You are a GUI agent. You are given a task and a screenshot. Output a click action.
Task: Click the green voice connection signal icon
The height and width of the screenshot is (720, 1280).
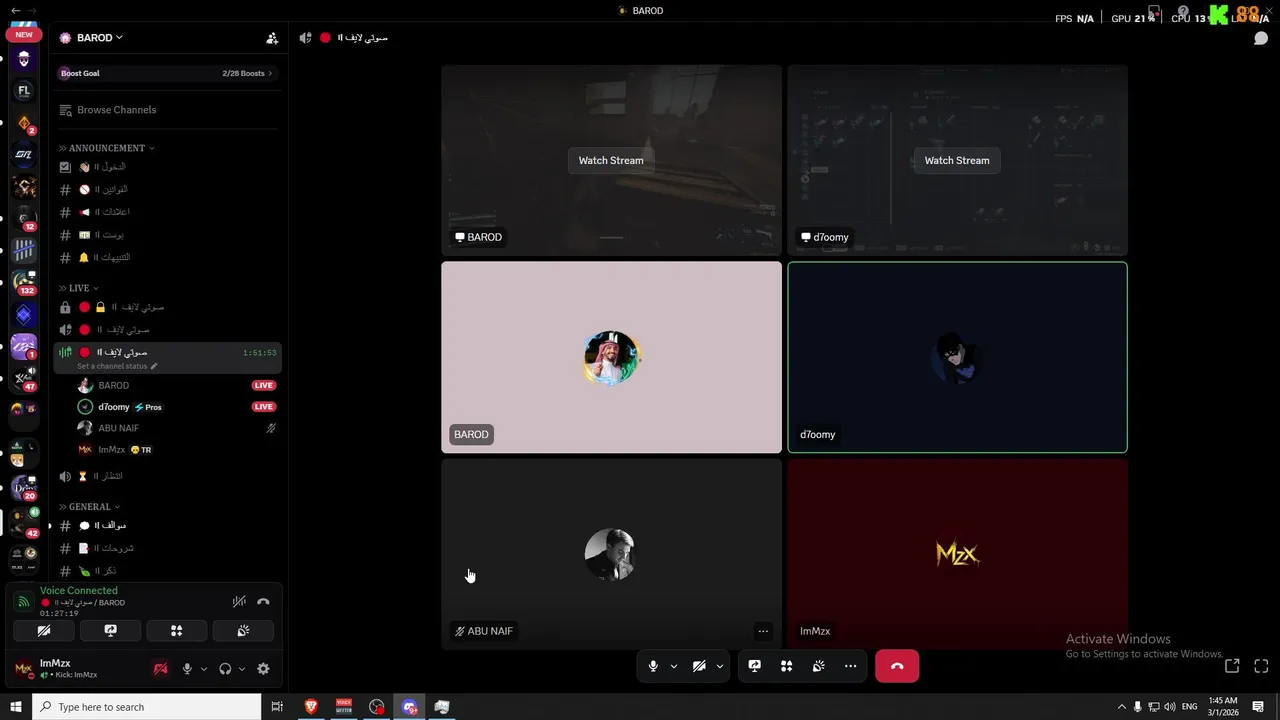point(24,601)
